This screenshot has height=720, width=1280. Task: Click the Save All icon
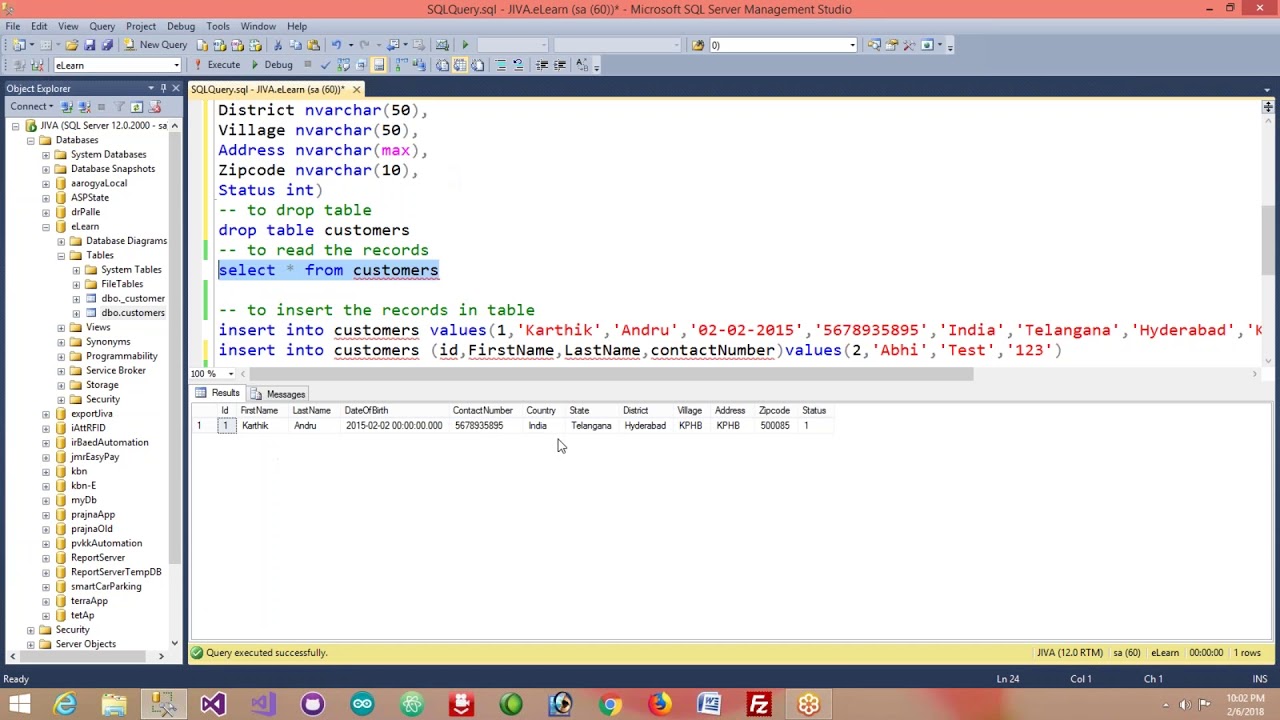[107, 45]
